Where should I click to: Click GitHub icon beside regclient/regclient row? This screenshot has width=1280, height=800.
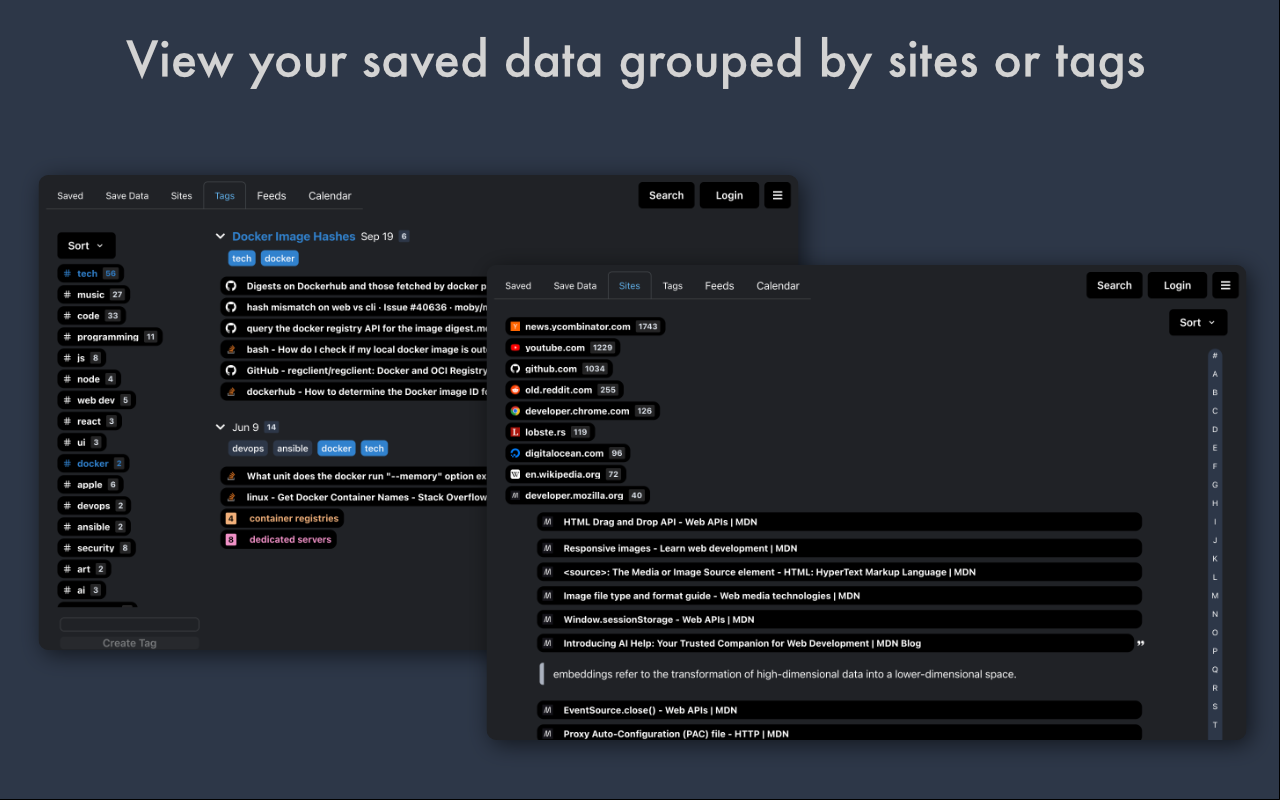(x=230, y=370)
